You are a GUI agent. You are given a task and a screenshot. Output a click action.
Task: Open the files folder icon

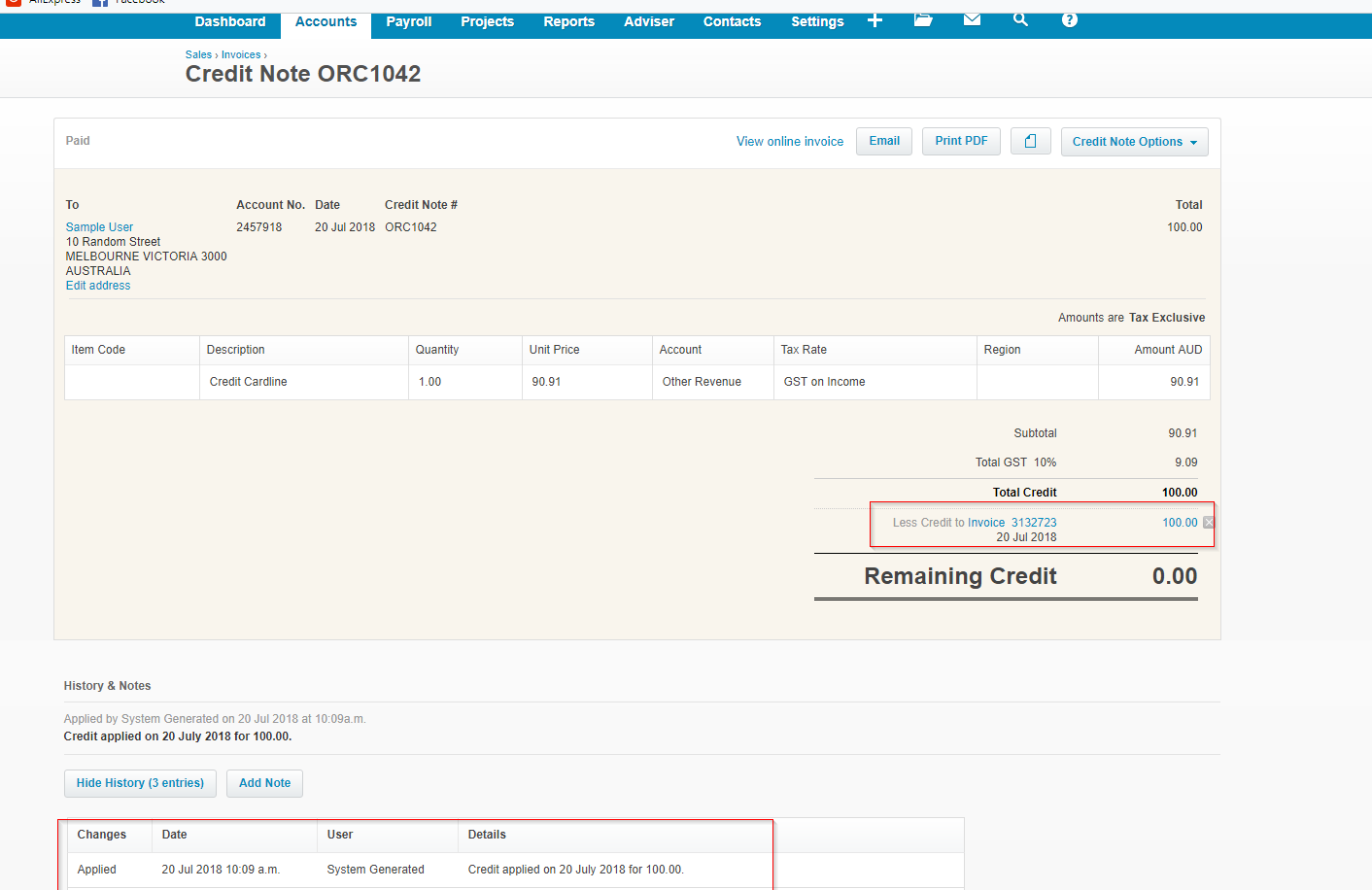tap(923, 20)
